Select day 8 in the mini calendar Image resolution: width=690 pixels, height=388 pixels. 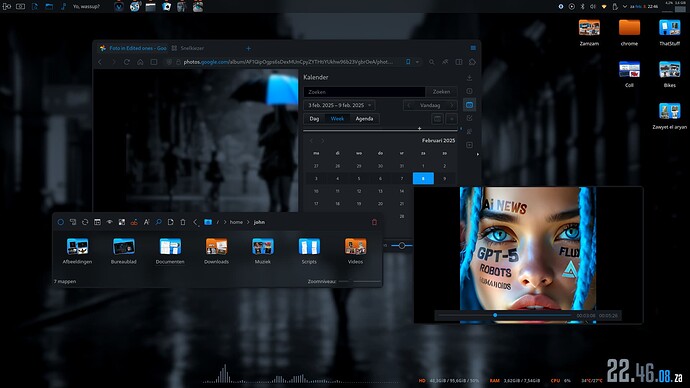[423, 178]
